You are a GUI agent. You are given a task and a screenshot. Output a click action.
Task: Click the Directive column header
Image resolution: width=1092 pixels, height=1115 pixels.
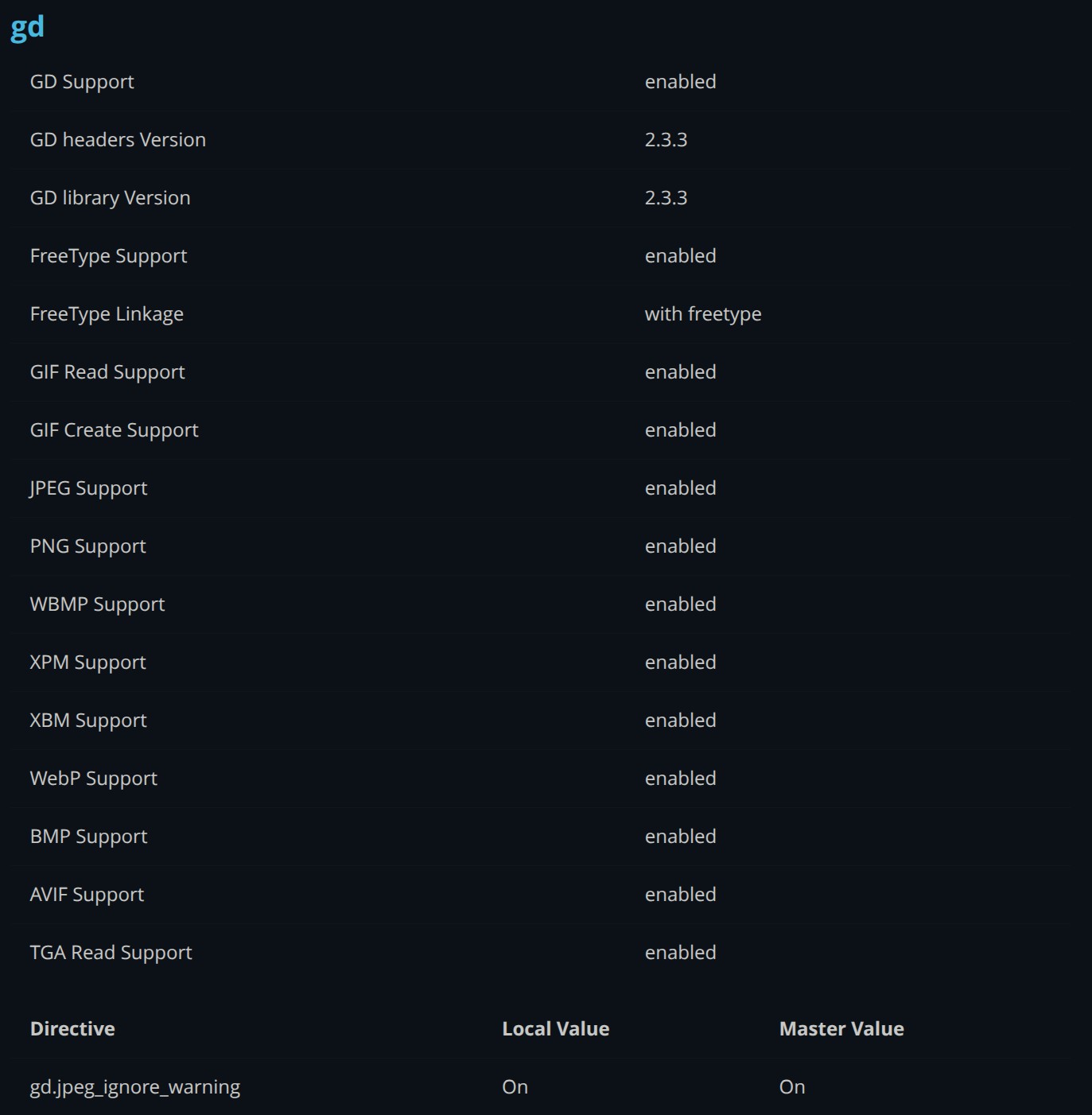72,1029
